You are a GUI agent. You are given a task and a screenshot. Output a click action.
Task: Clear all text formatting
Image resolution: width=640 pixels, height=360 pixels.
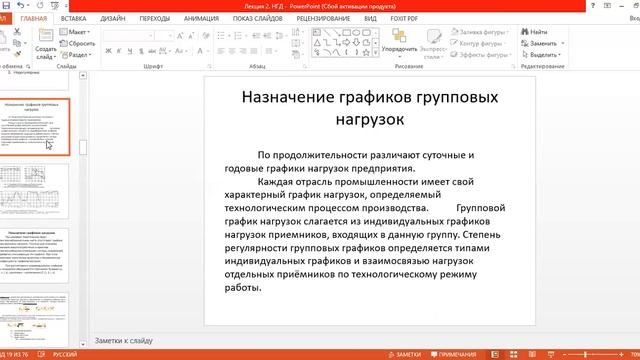click(206, 36)
